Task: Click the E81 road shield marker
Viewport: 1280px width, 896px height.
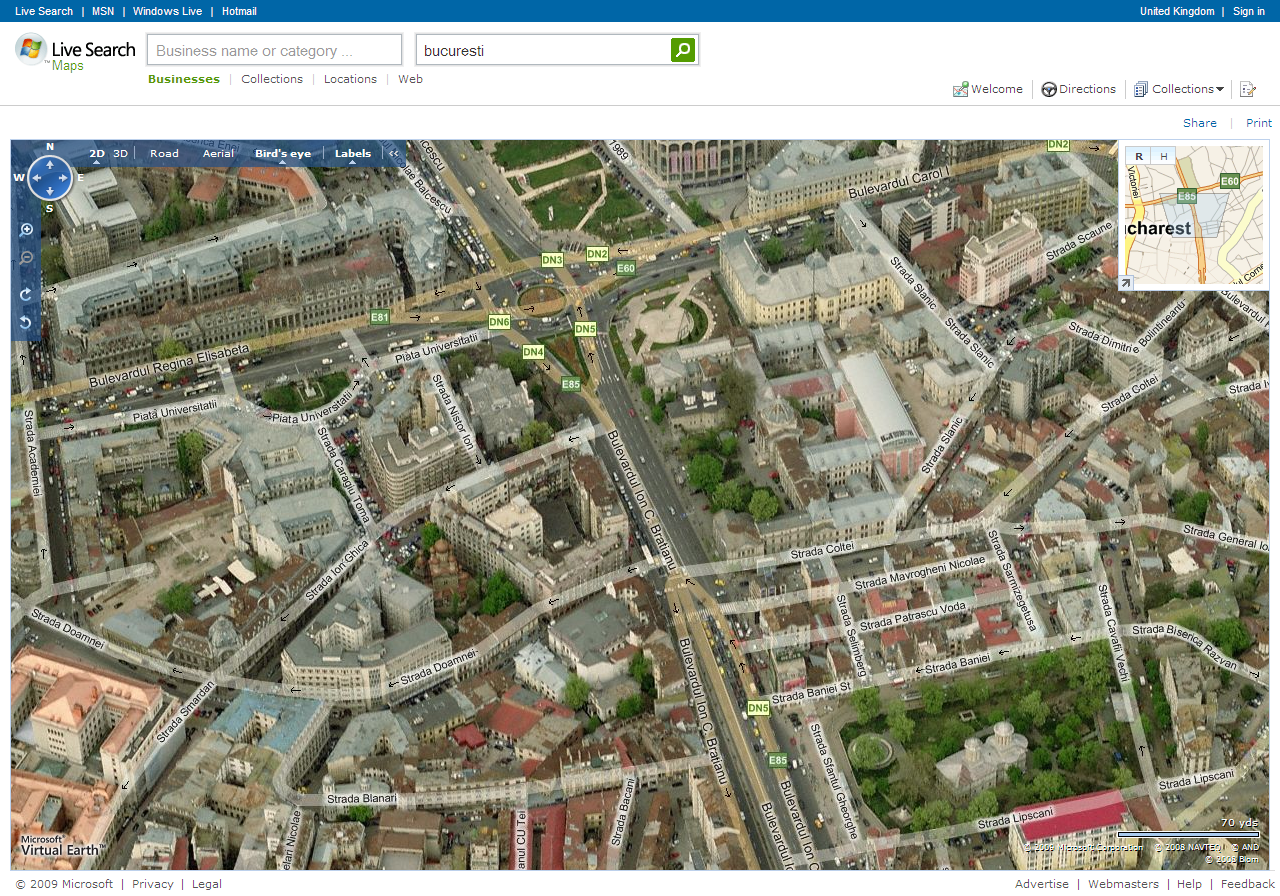Action: click(x=380, y=317)
